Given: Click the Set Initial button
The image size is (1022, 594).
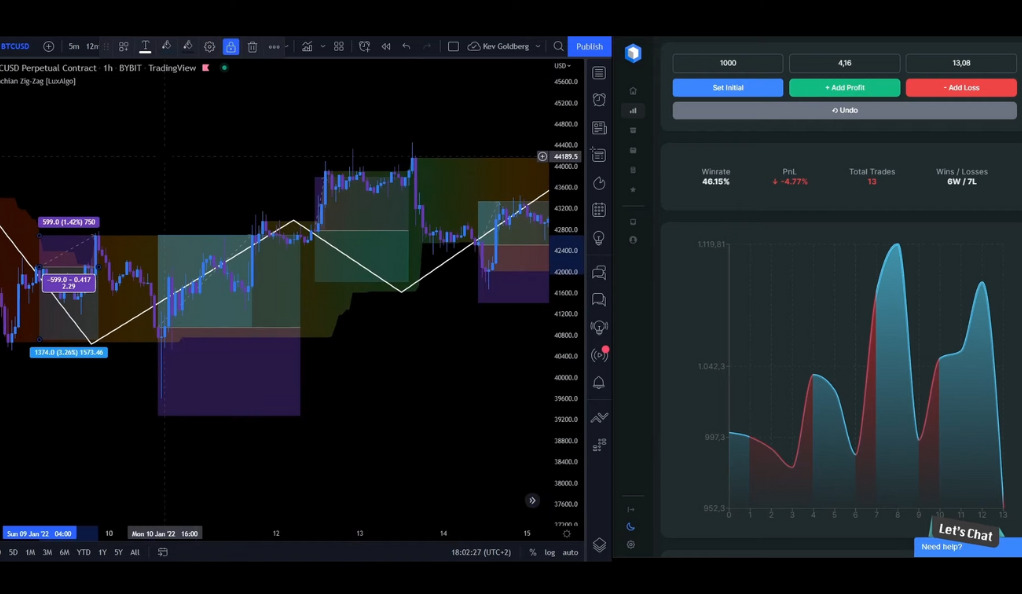Looking at the screenshot, I should (727, 88).
